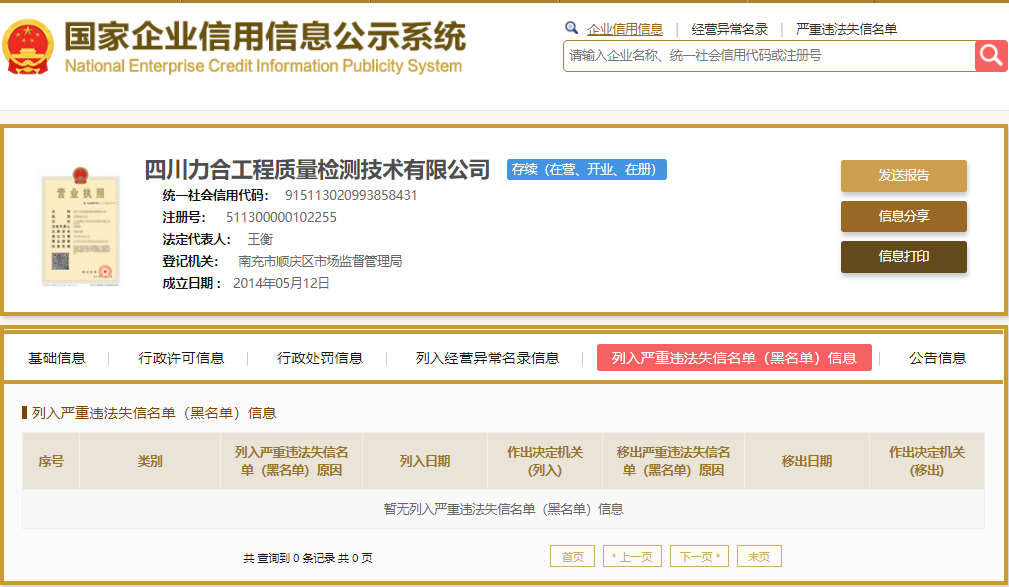Switch to the 基础信息 tab
This screenshot has height=587, width=1009.
click(57, 358)
